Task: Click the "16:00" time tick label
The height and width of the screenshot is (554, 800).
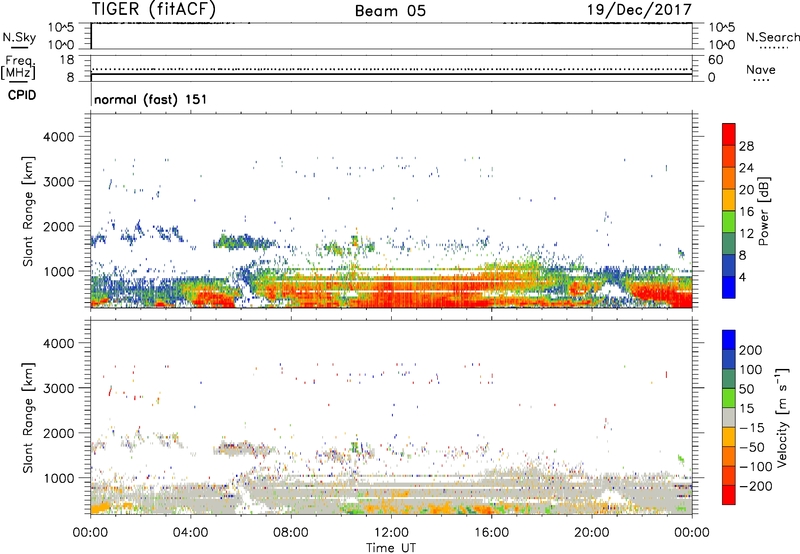Action: pyautogui.click(x=491, y=533)
